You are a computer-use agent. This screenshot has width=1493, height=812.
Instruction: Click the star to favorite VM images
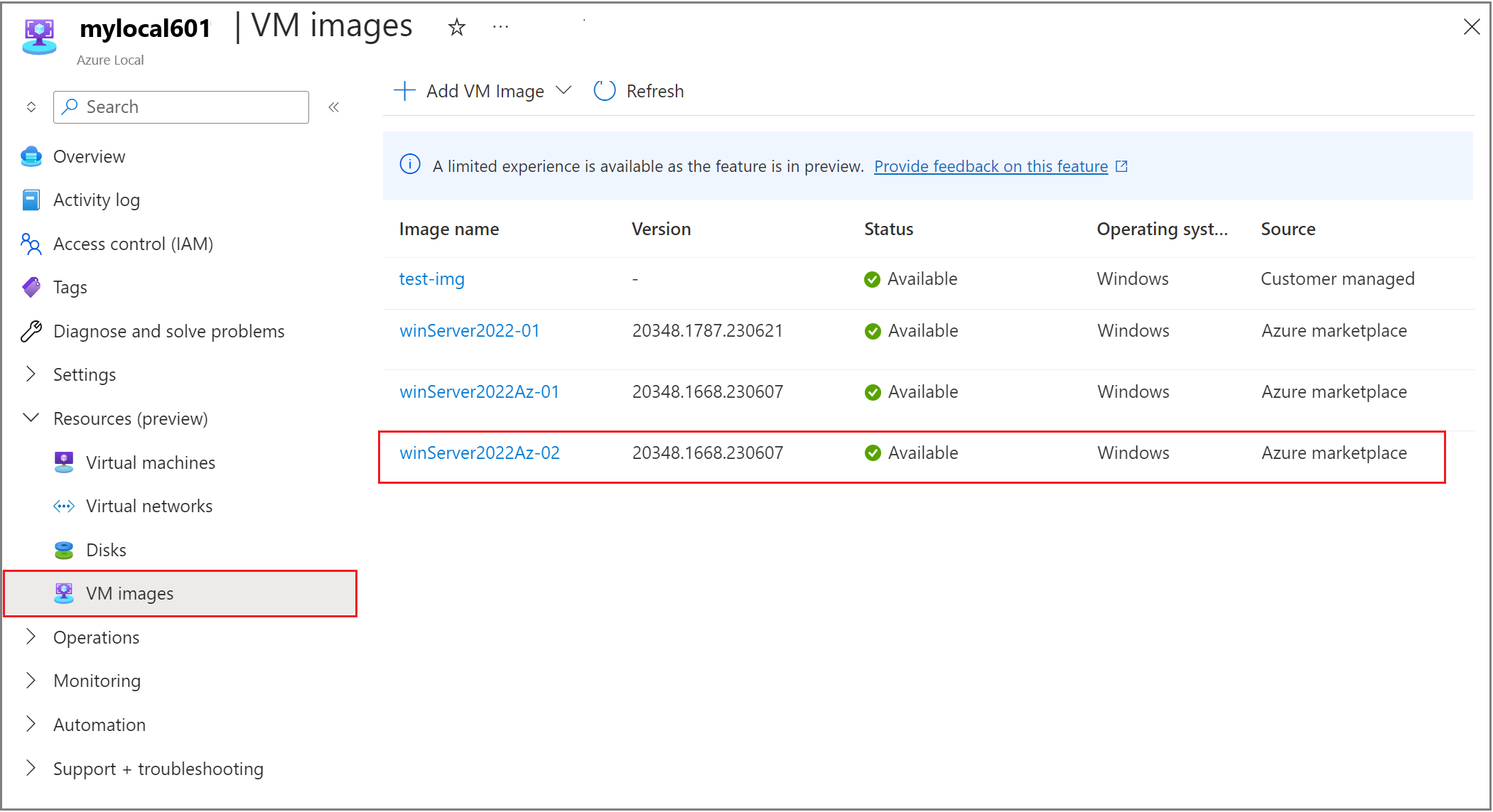point(457,27)
